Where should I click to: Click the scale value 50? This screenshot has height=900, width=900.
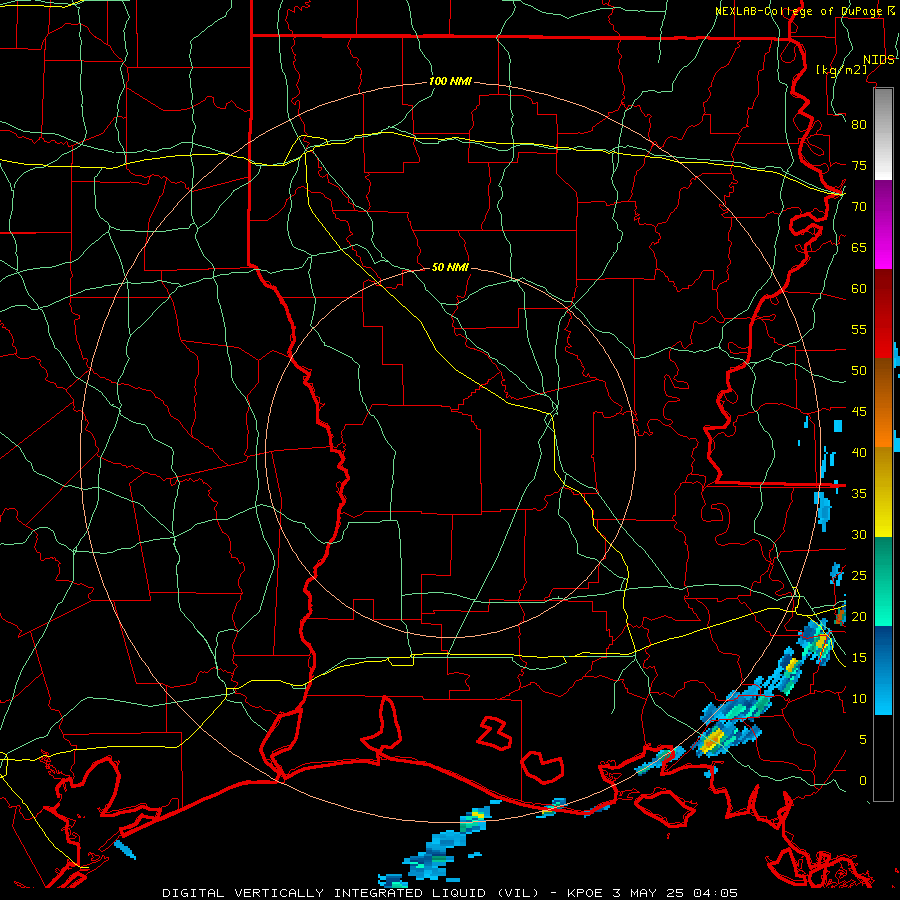tap(859, 371)
